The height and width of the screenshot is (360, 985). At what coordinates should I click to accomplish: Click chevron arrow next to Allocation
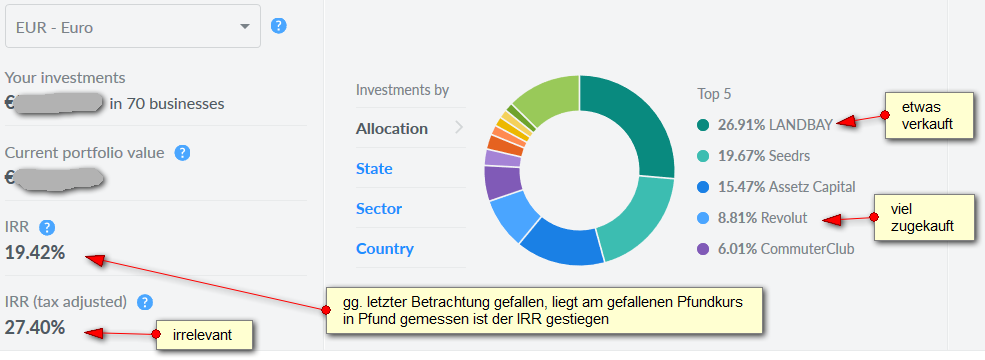(459, 128)
